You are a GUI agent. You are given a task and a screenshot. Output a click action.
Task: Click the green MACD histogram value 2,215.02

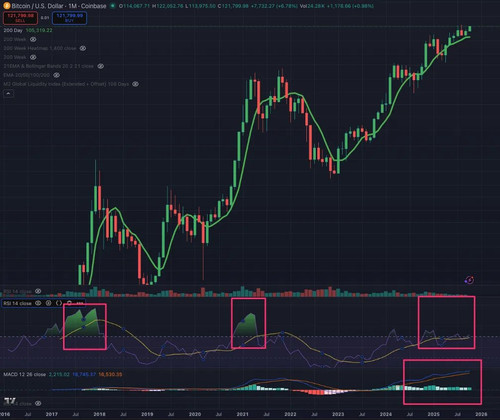(x=59, y=374)
